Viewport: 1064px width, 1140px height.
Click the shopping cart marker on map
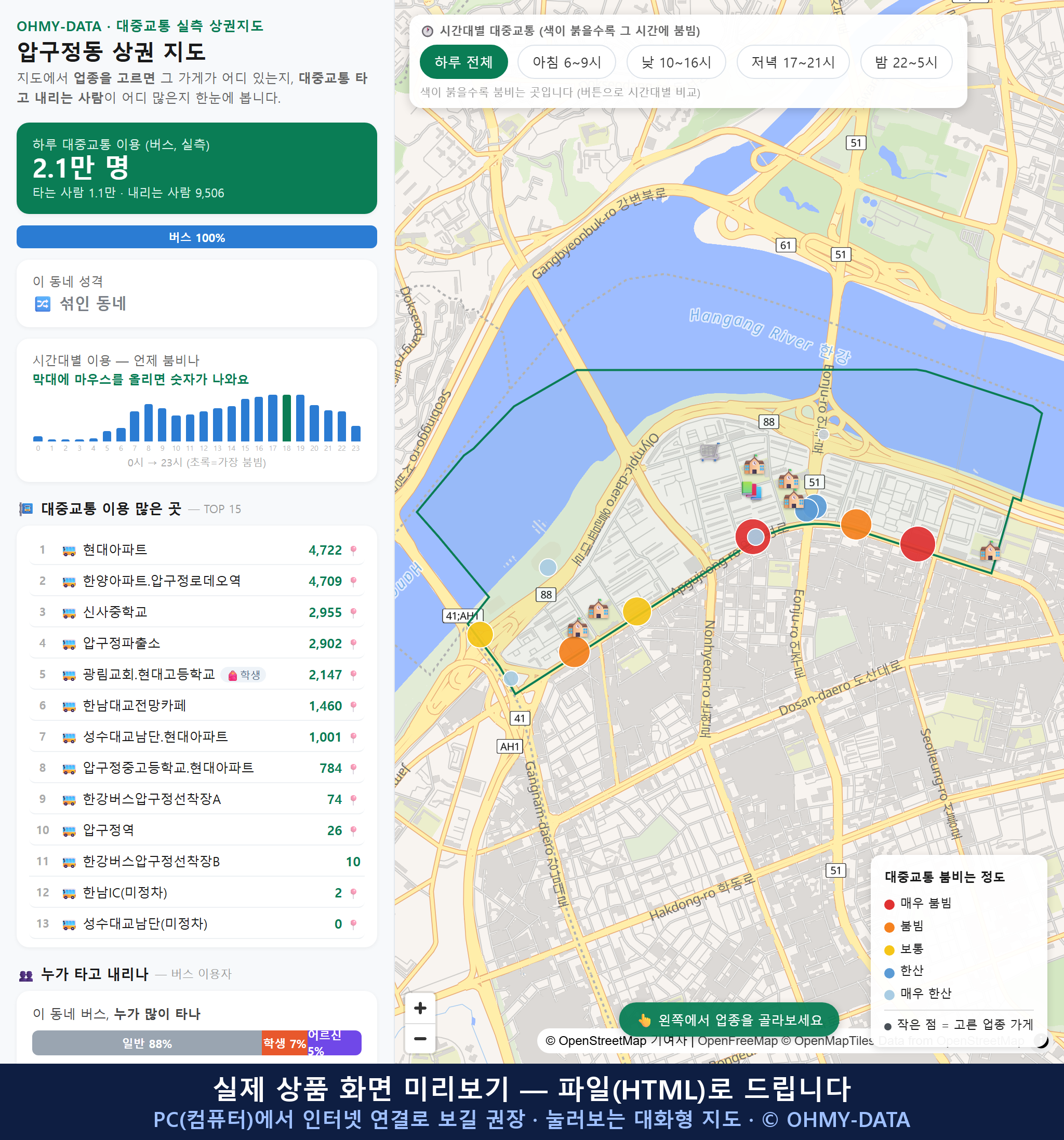click(710, 452)
